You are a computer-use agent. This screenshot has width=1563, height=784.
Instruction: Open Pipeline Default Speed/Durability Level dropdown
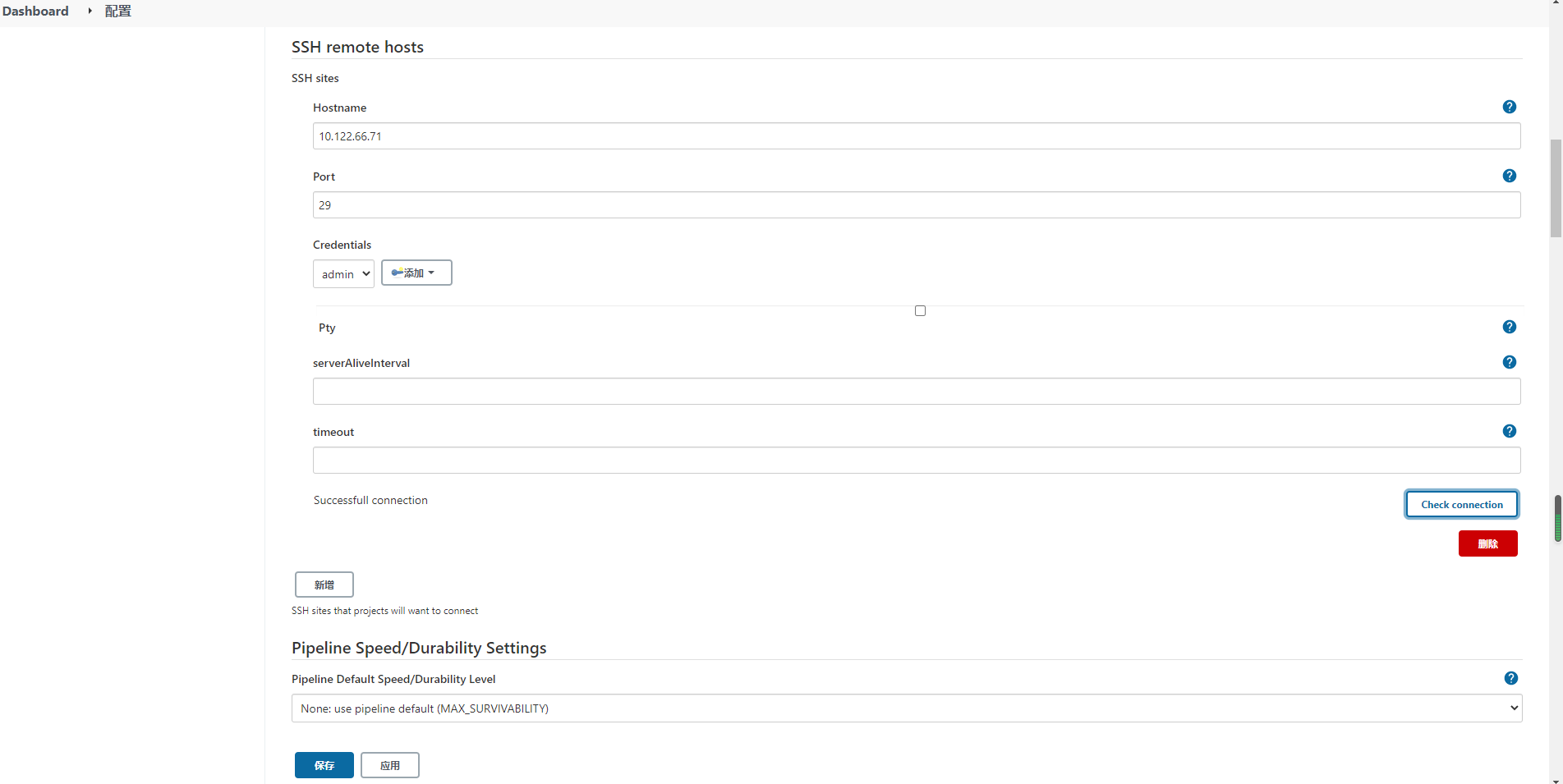tap(906, 708)
